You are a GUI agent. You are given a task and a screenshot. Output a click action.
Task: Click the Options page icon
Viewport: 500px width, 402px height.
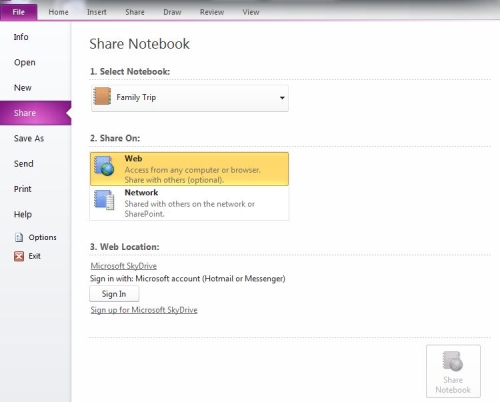point(19,237)
